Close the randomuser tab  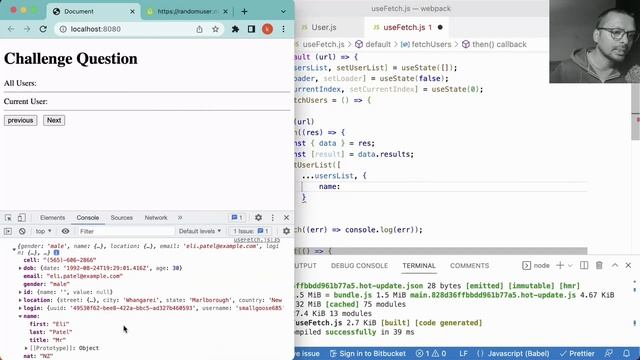(x=225, y=11)
